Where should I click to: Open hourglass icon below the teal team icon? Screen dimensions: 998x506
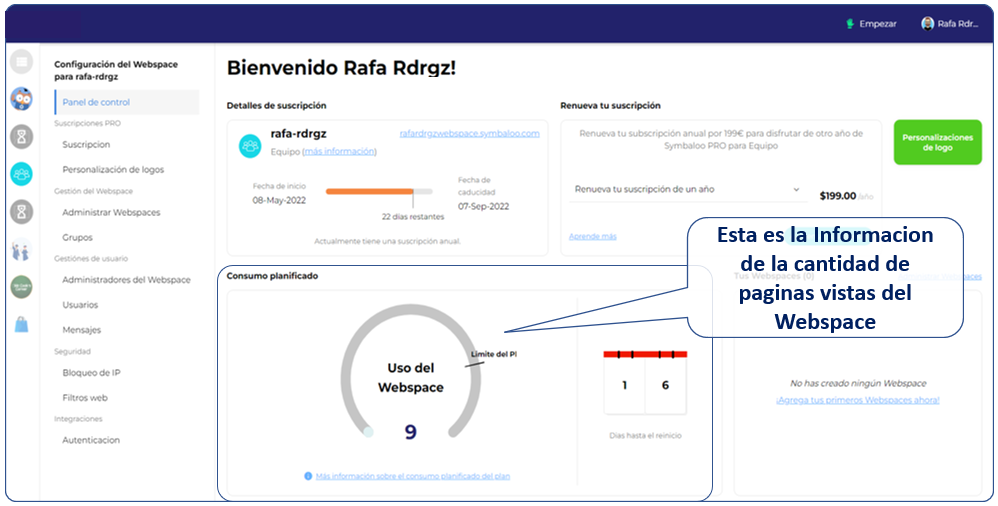click(22, 211)
